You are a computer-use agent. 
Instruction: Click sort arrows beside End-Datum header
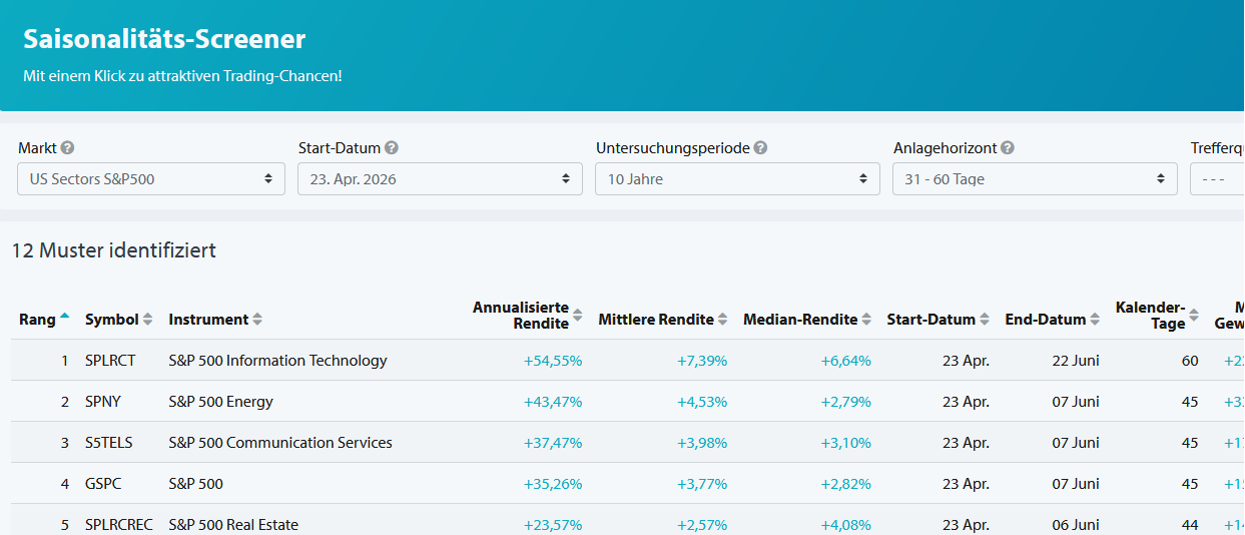1095,320
